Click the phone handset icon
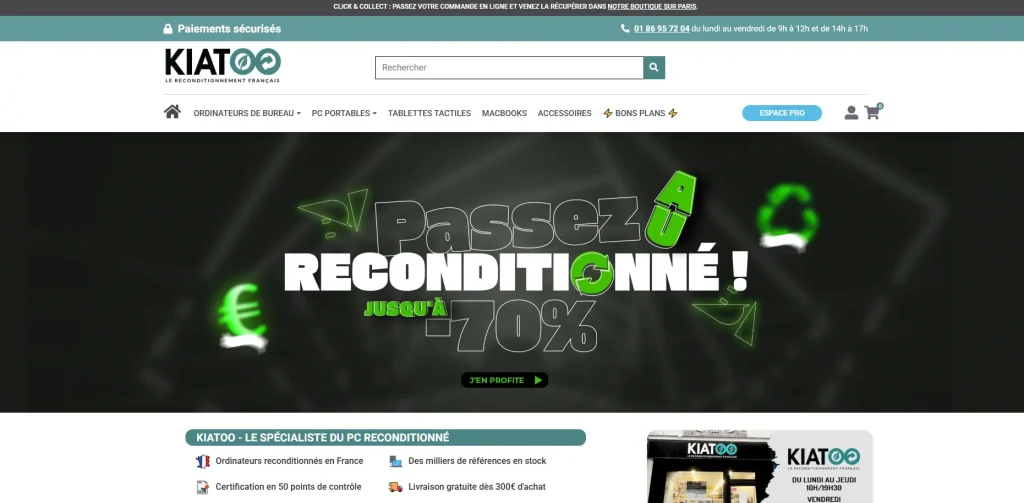The width and height of the screenshot is (1024, 503). (625, 29)
